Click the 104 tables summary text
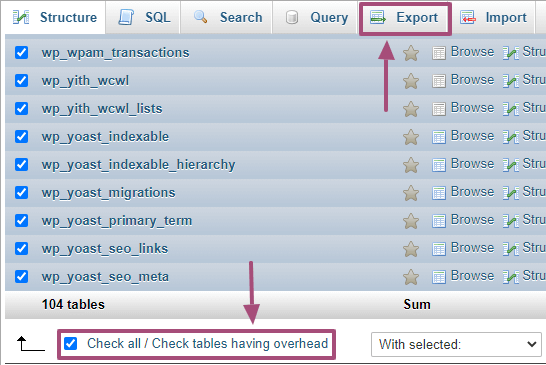The image size is (546, 365). [x=73, y=305]
